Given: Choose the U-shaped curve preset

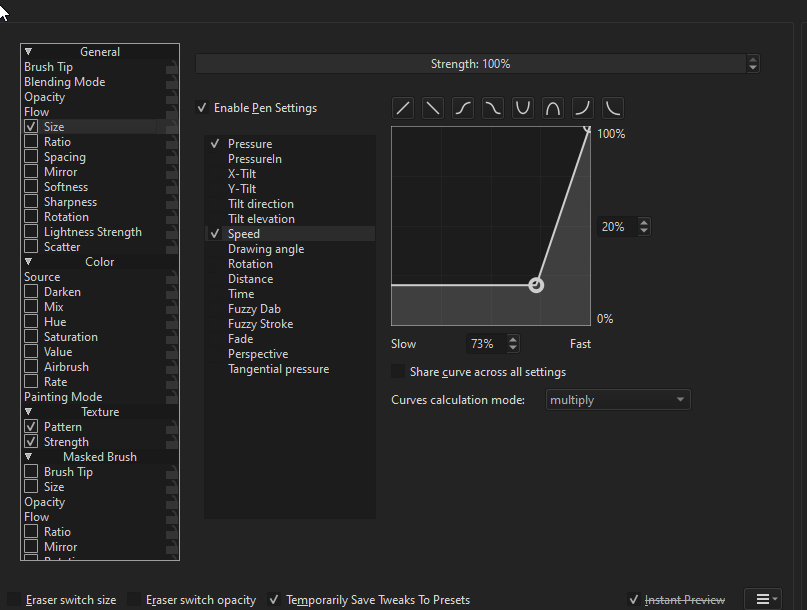Looking at the screenshot, I should point(523,108).
